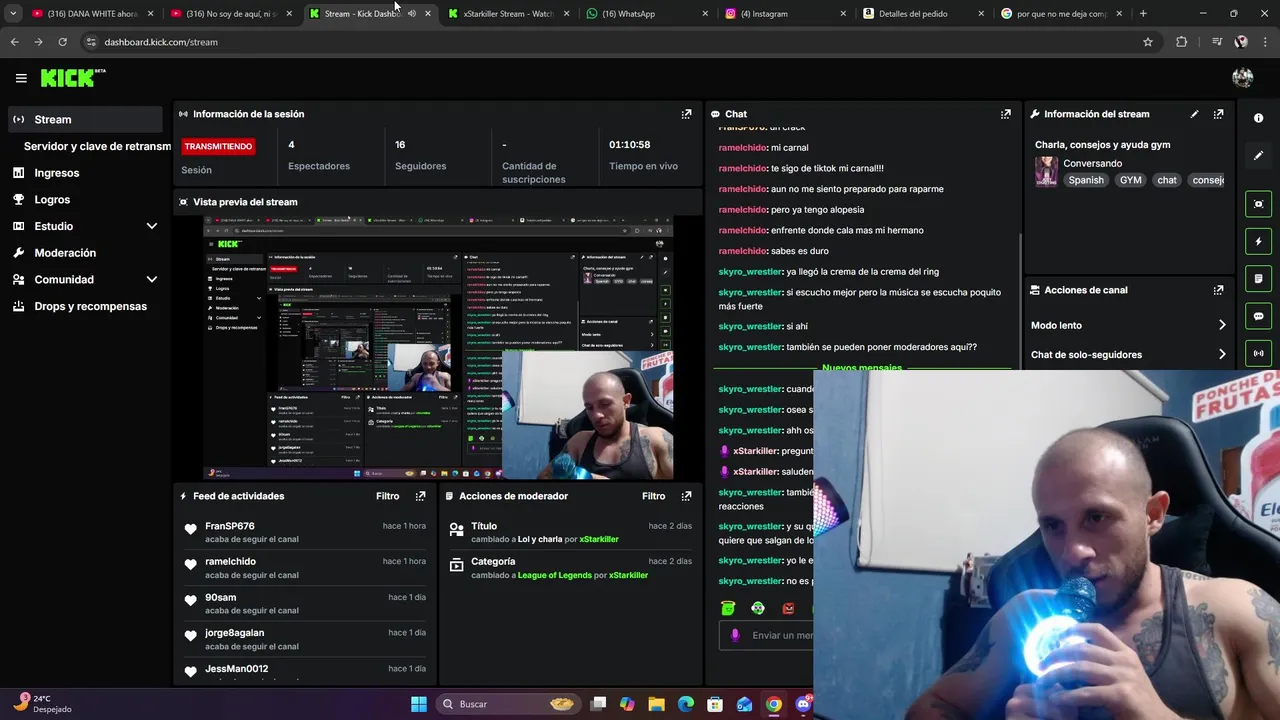Open the Chat de solo-seguidores settings arrow
Screen dimensions: 1280x720
tap(1222, 354)
